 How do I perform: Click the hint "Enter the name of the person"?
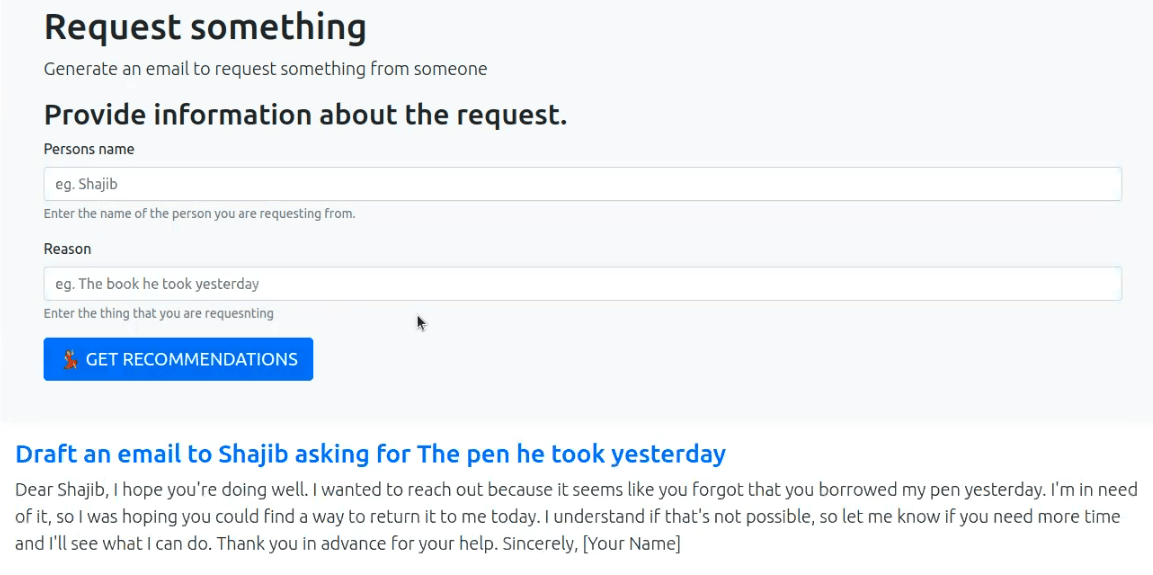[x=199, y=214]
